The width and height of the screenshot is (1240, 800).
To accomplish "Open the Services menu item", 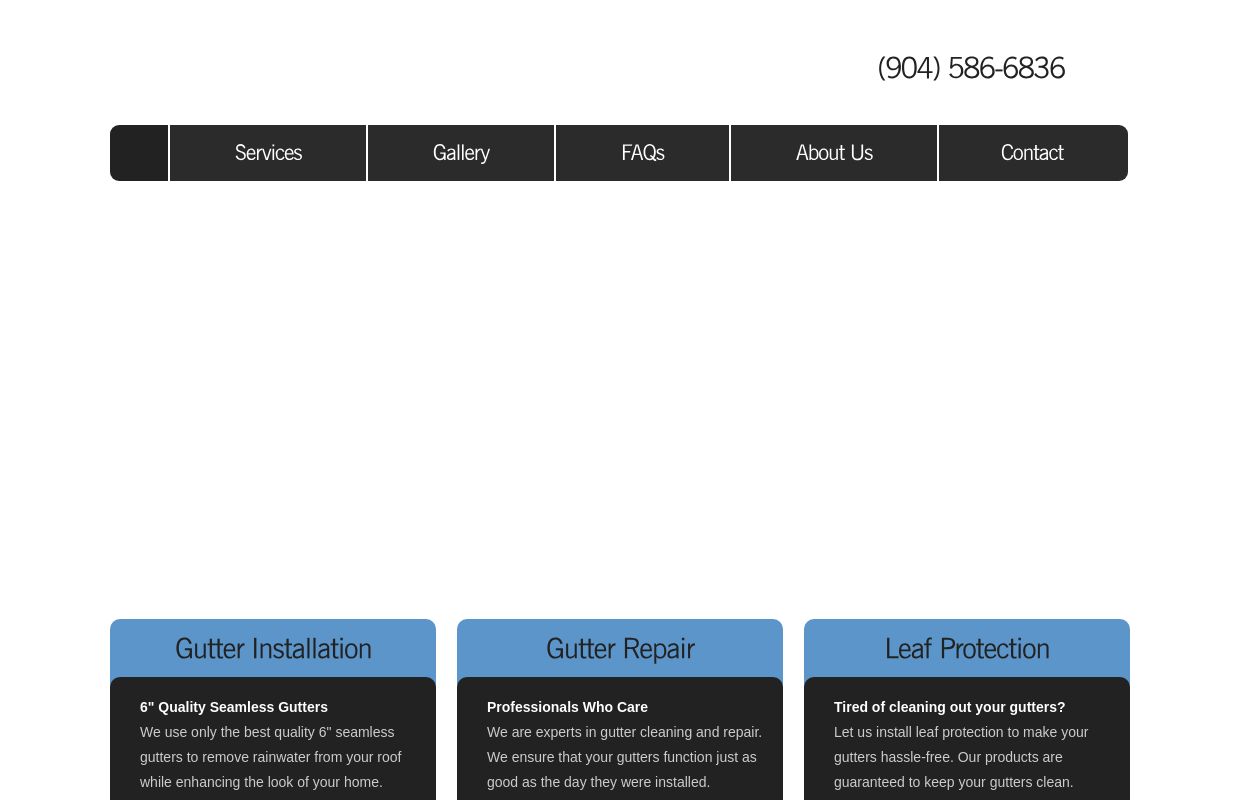I will pos(268,153).
